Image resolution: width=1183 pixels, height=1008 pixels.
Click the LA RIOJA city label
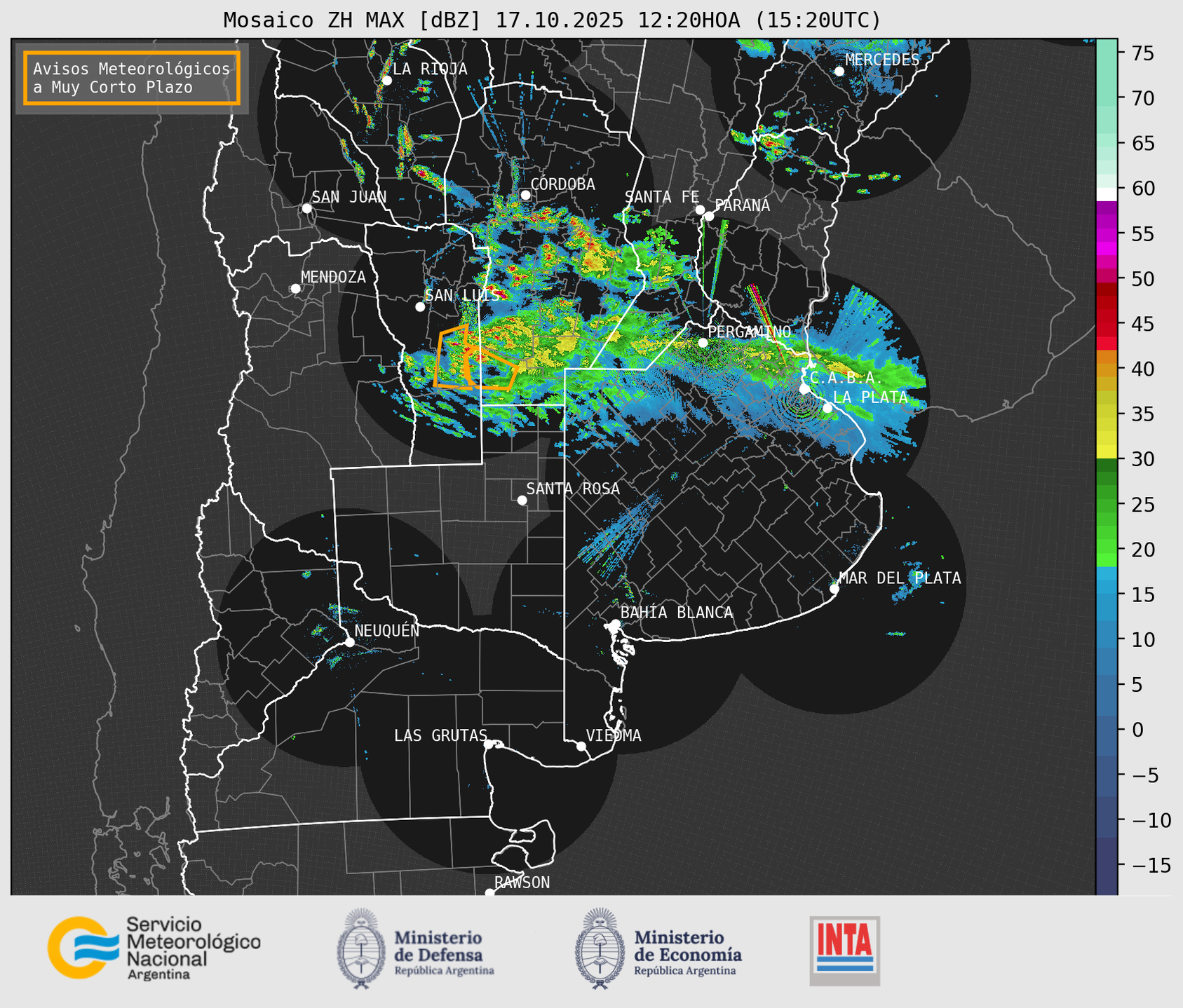[x=430, y=69]
